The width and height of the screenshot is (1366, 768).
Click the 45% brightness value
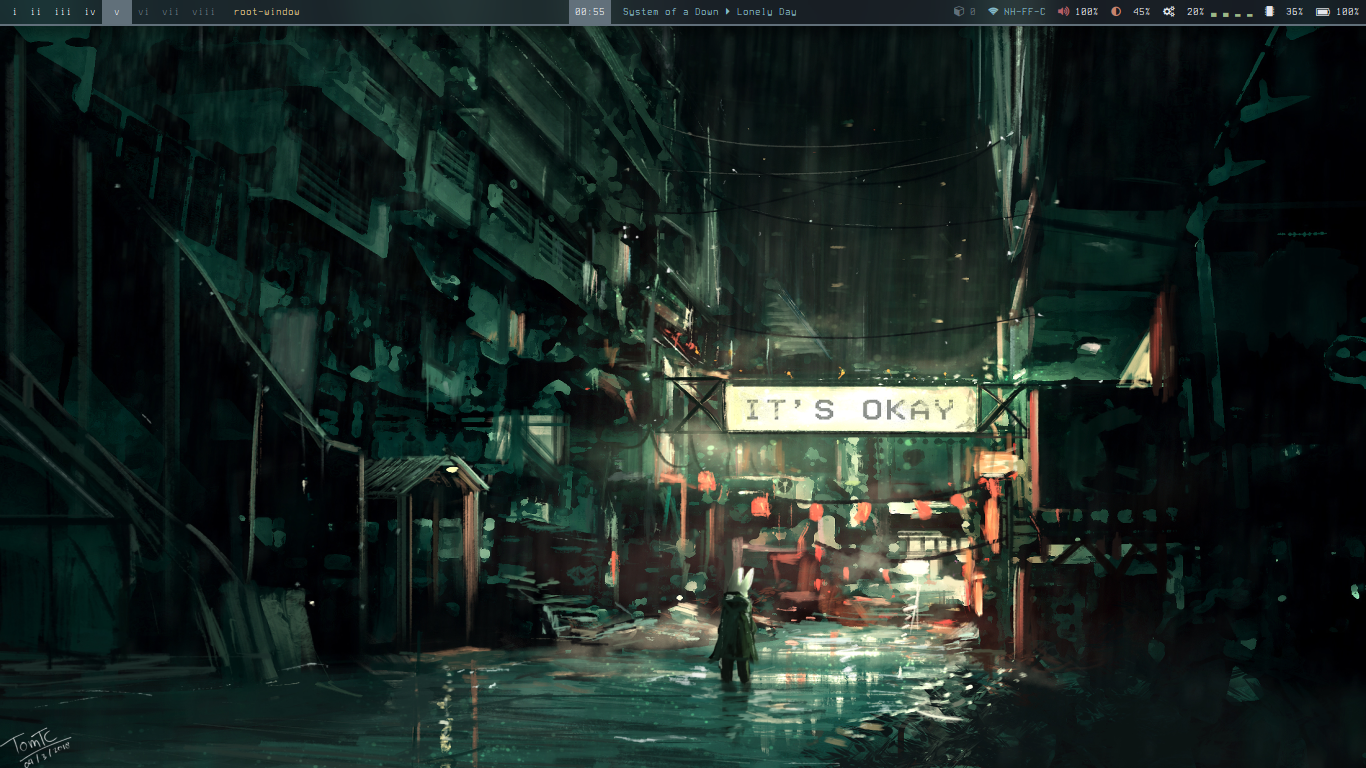pos(1141,12)
